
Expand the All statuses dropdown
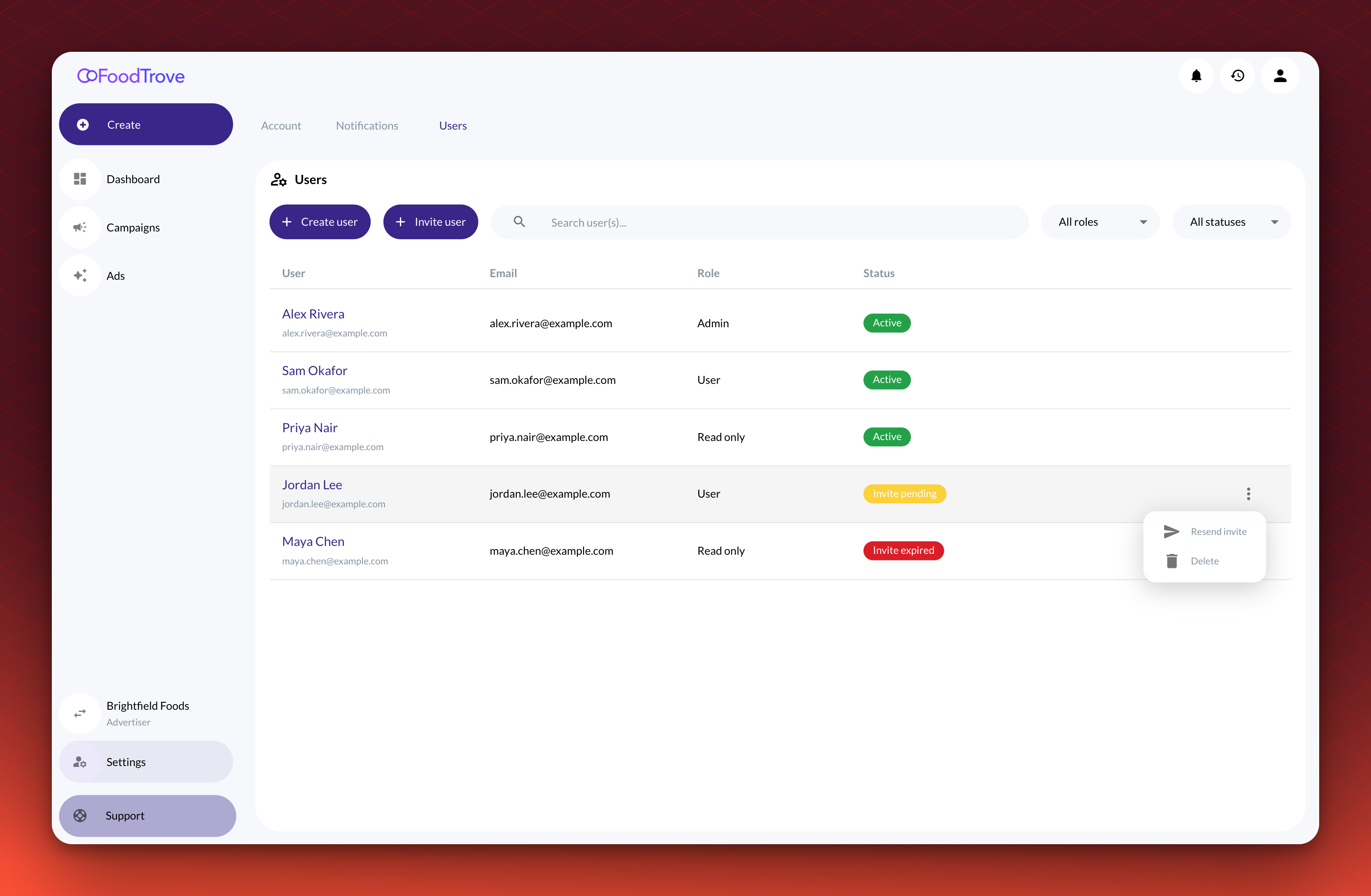click(x=1232, y=222)
